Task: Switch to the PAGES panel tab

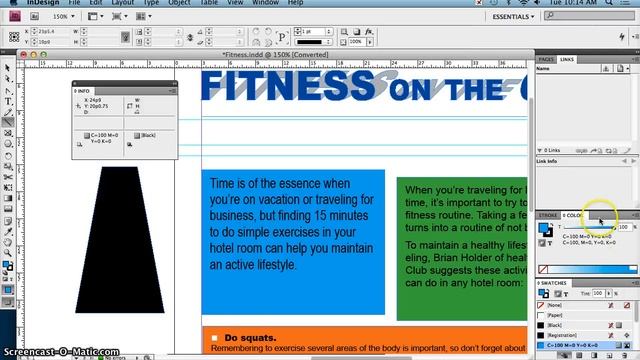Action: point(547,60)
